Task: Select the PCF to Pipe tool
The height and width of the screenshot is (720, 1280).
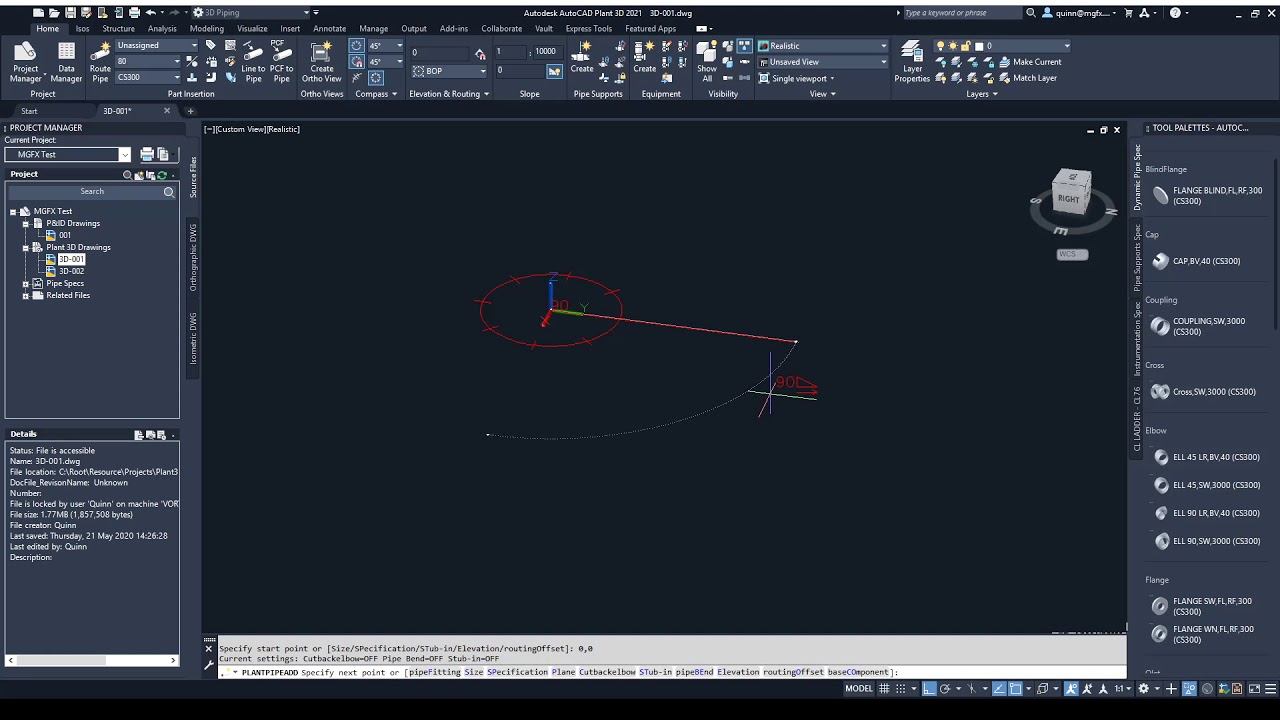Action: pos(282,62)
